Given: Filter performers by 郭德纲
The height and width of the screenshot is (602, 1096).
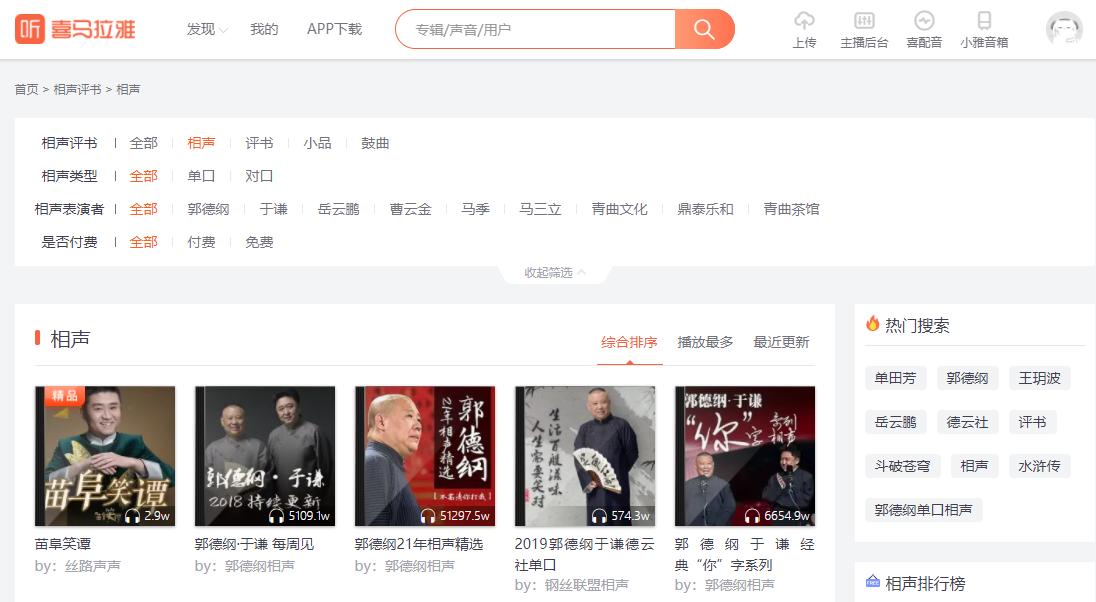Looking at the screenshot, I should [208, 209].
